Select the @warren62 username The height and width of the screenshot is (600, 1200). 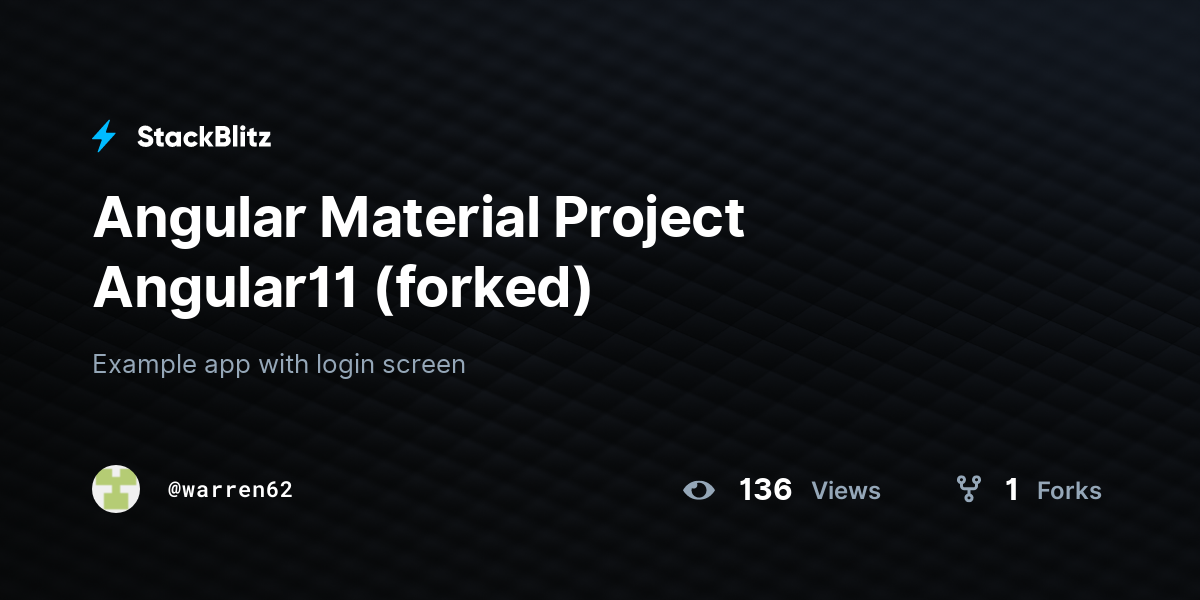[230, 490]
